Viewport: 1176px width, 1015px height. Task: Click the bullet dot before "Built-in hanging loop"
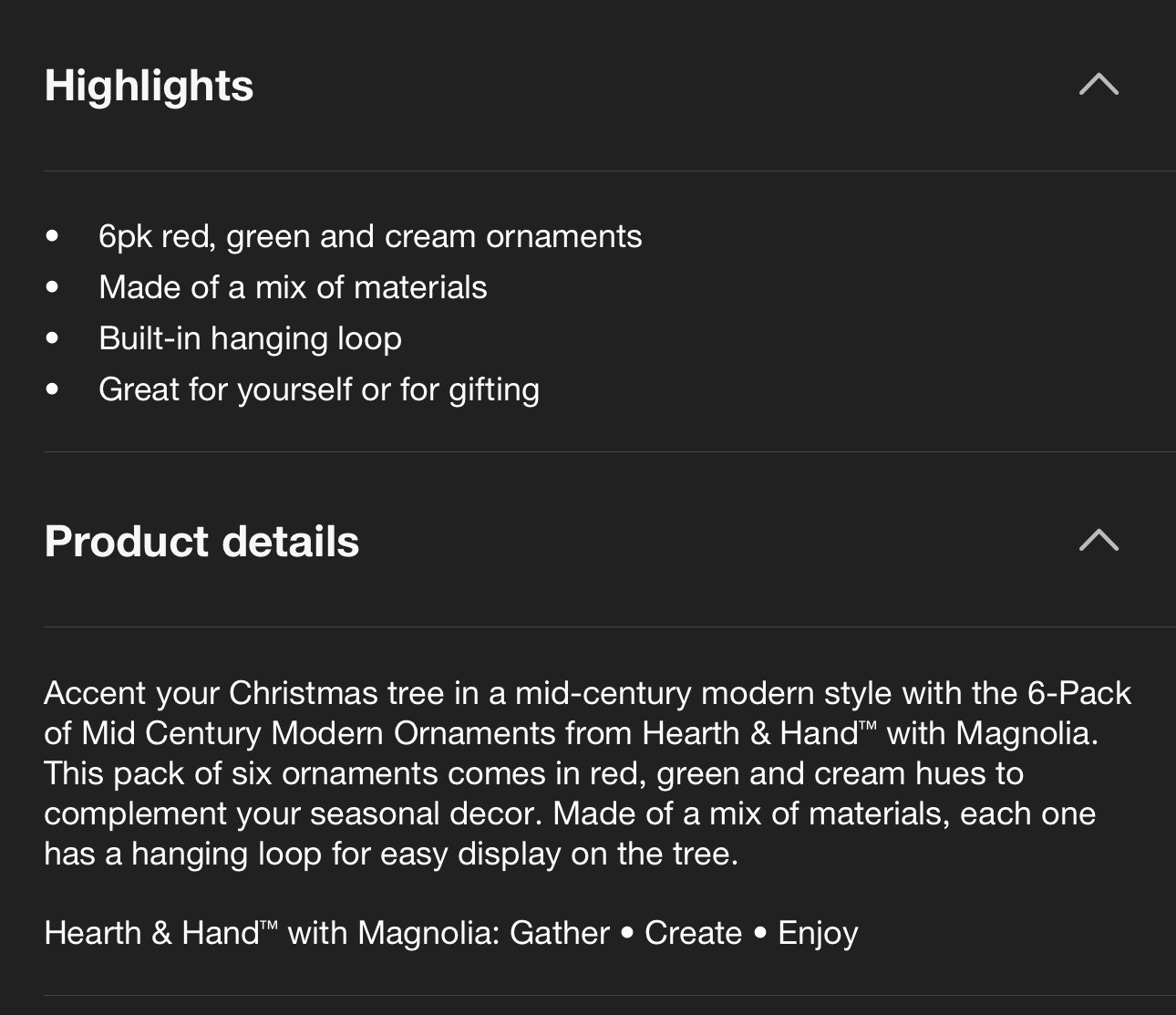click(x=52, y=338)
